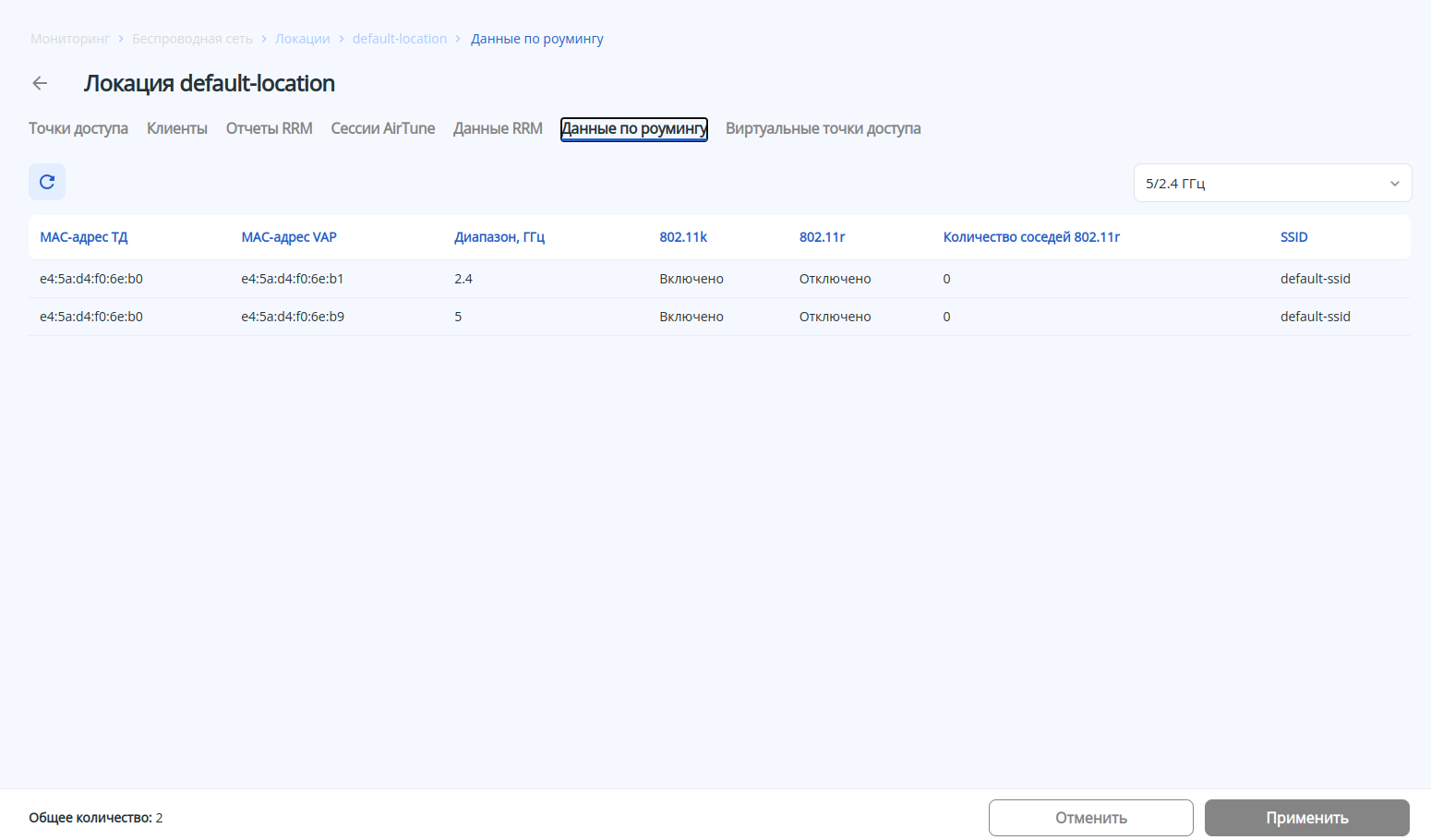Click the Мониторинг breadcrumb

(70, 39)
